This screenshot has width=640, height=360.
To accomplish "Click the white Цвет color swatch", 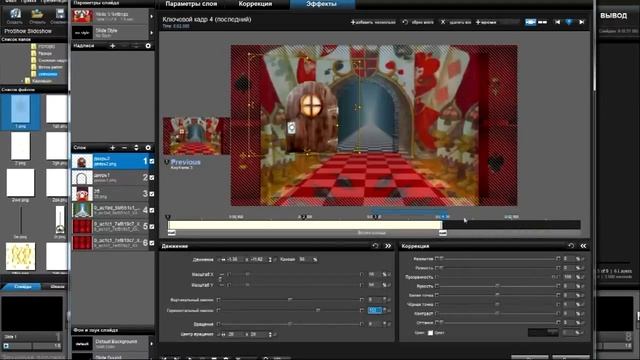I will click(x=430, y=333).
